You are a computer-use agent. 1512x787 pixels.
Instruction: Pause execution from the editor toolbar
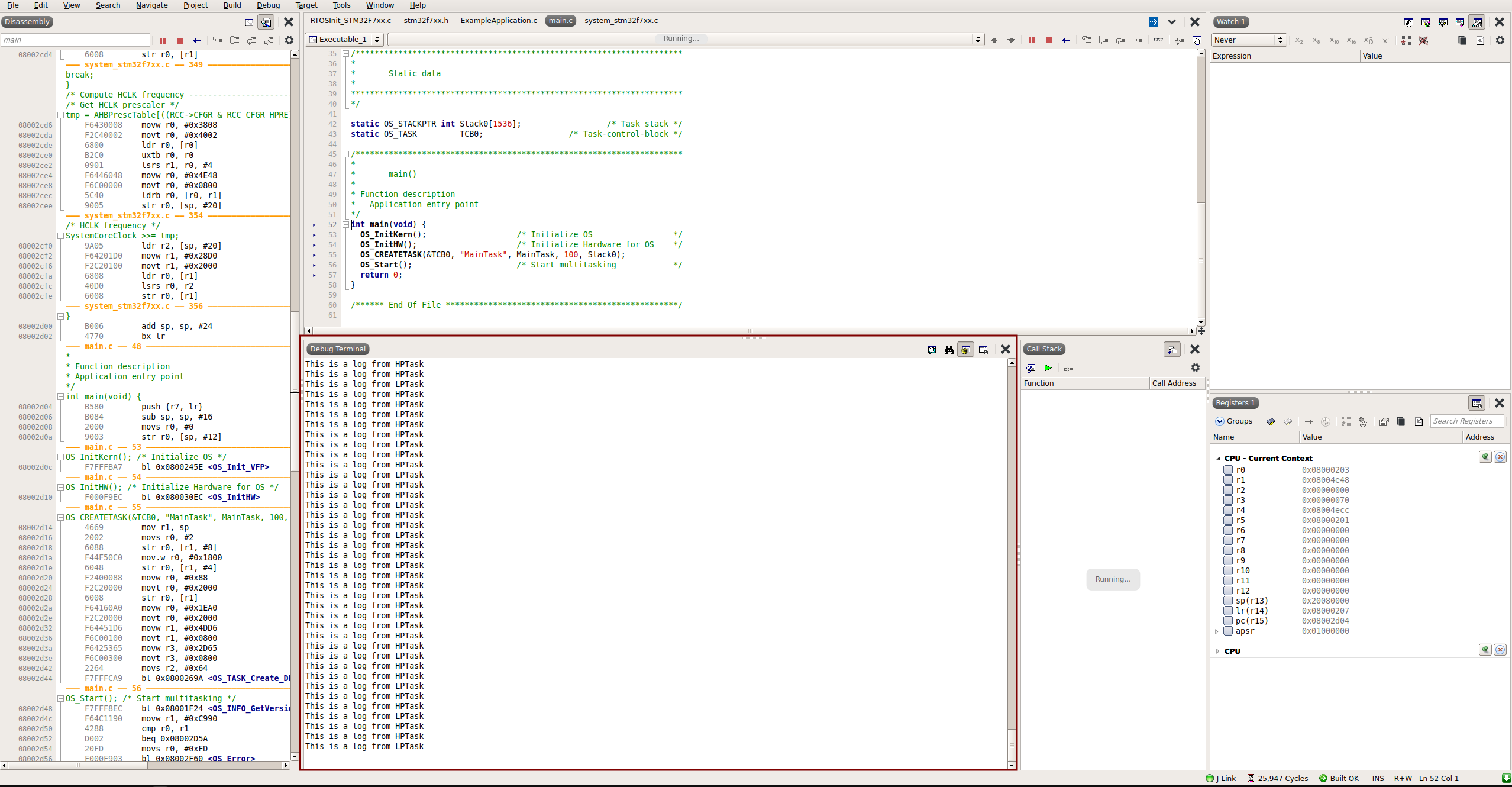tap(1031, 40)
